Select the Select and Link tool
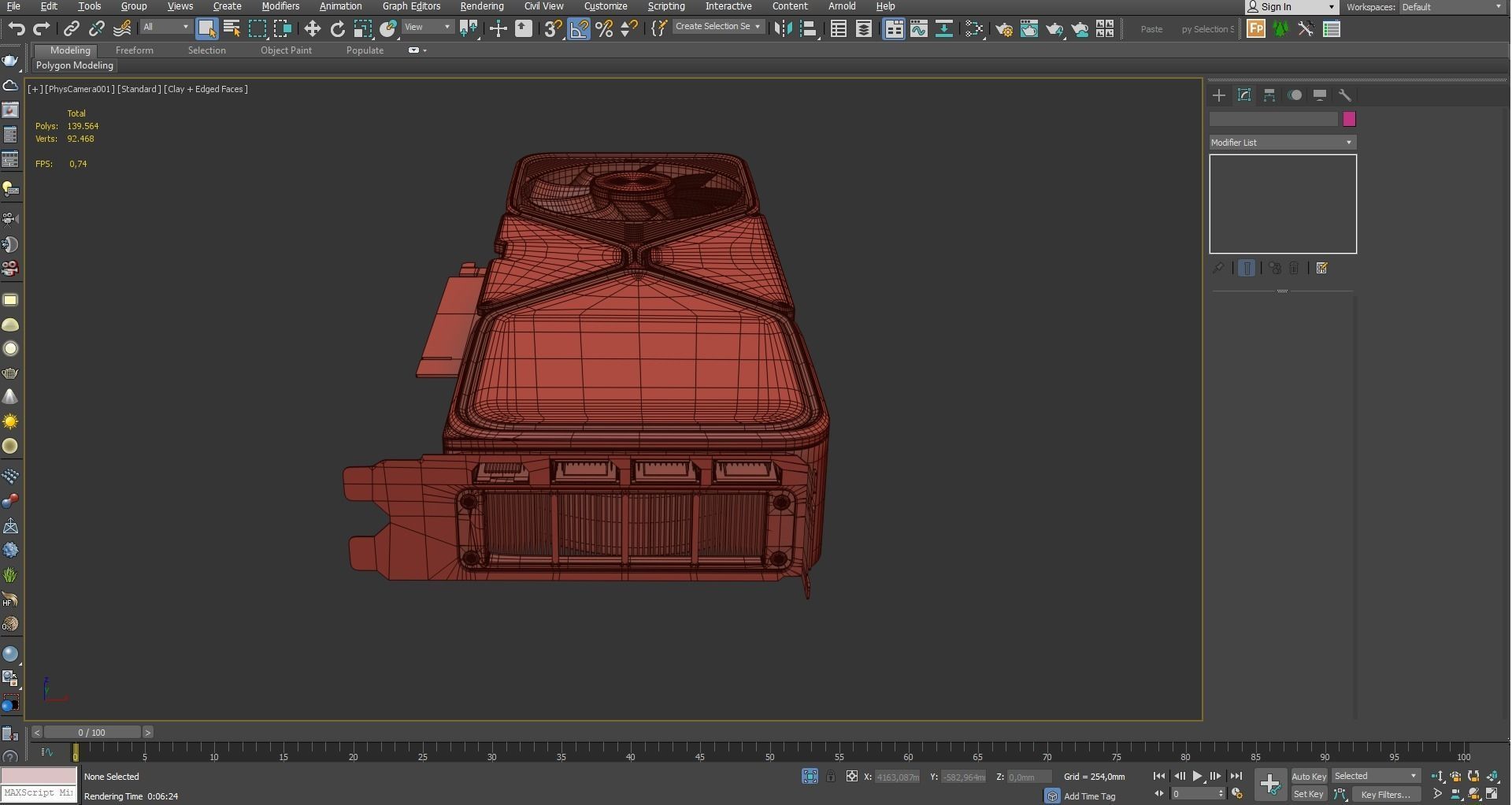The image size is (1512, 805). tap(71, 29)
